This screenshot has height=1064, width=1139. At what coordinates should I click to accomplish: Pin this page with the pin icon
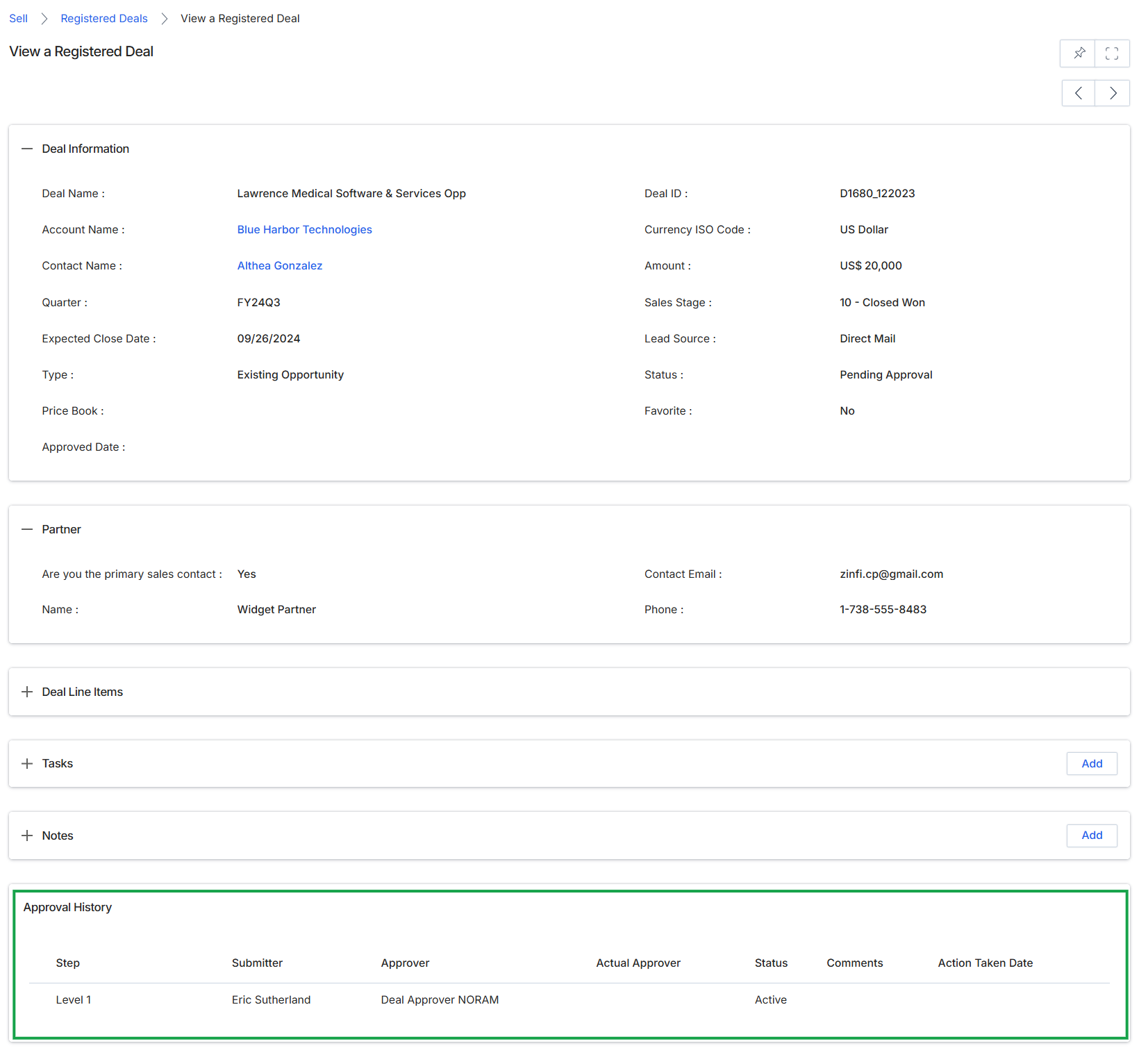point(1078,53)
